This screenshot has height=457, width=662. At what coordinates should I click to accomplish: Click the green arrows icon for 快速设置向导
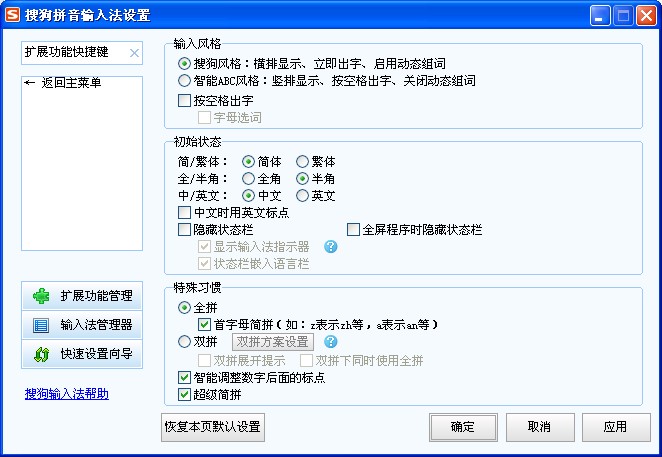click(x=41, y=354)
